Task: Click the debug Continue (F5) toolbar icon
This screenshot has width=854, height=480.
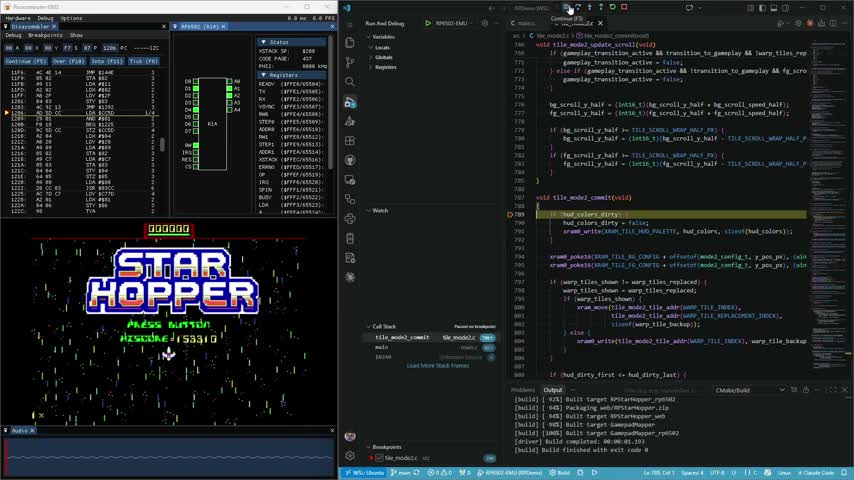Action: coord(566,7)
